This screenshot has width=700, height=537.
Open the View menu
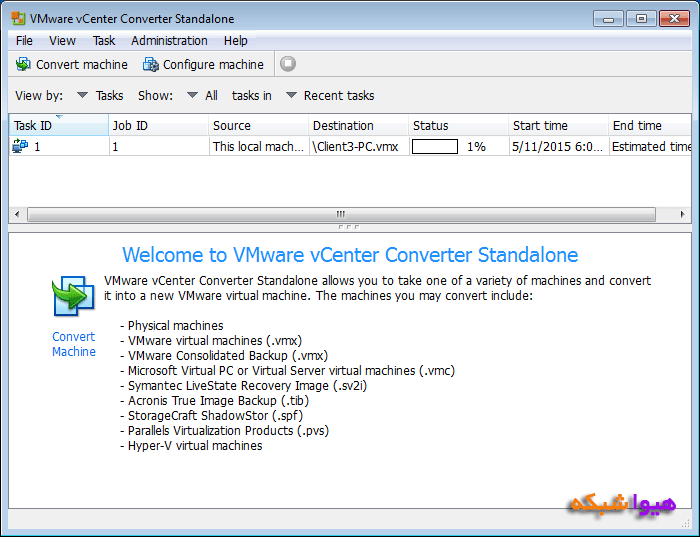[62, 41]
